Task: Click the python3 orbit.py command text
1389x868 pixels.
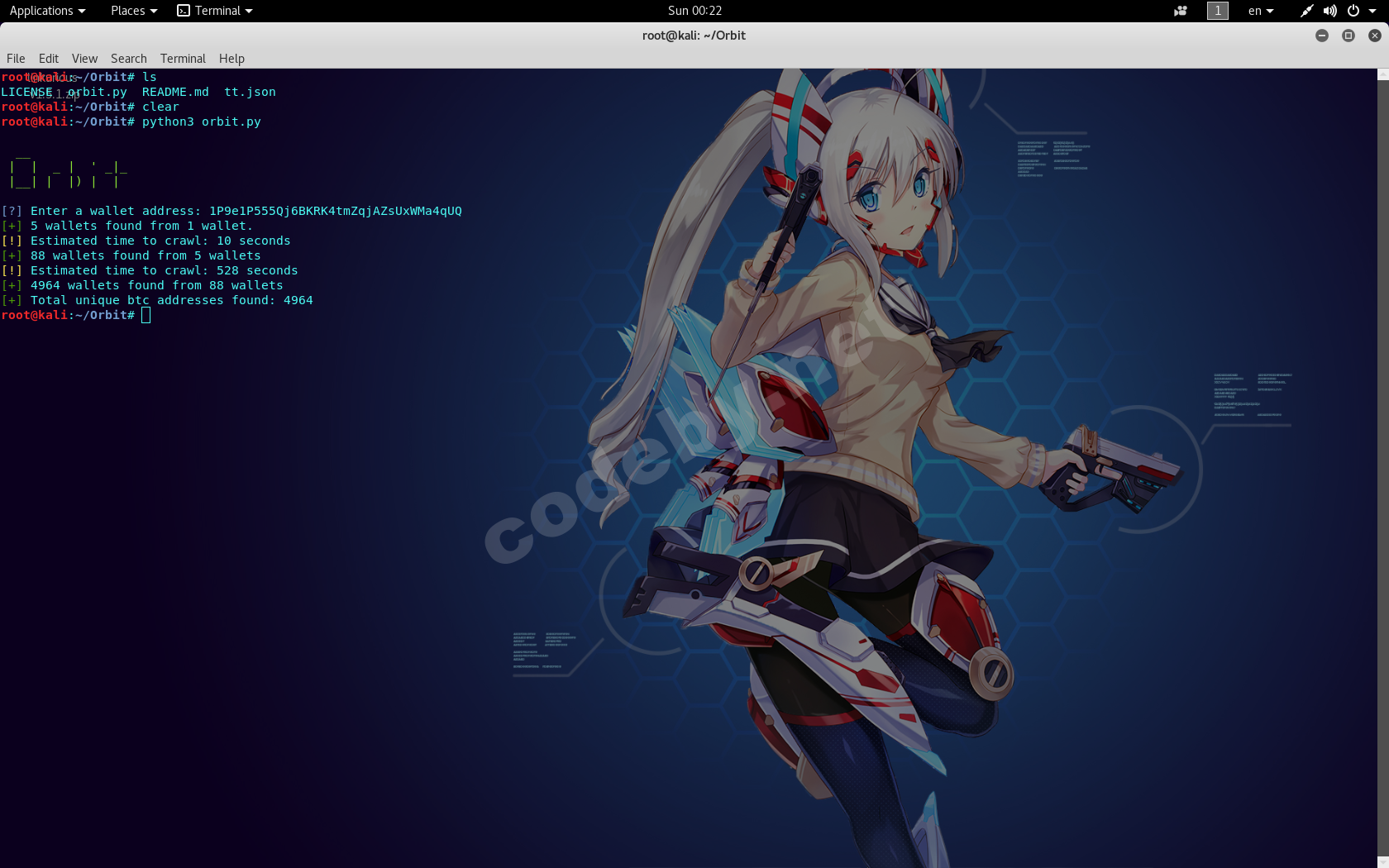Action: tap(202, 122)
